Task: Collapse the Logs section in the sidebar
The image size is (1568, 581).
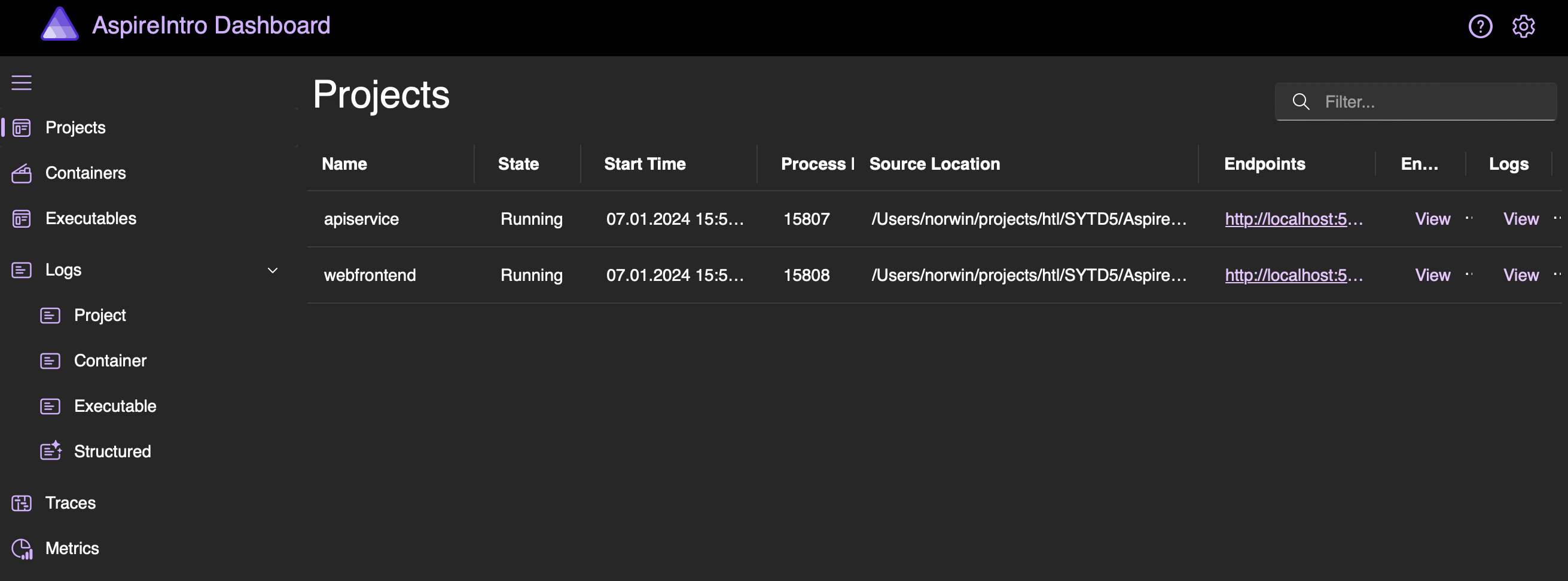Action: point(272,270)
